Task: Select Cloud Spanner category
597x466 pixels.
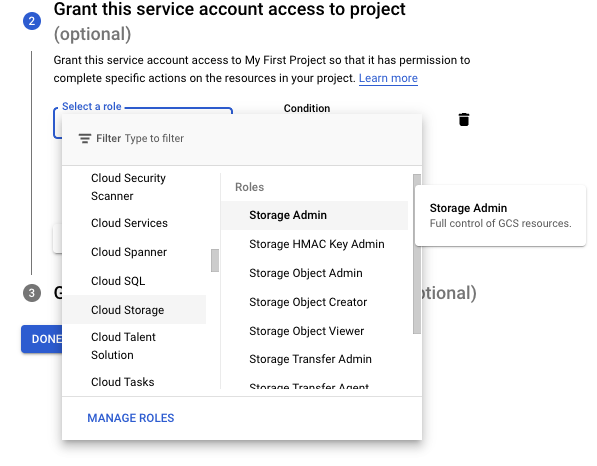Action: (134, 252)
